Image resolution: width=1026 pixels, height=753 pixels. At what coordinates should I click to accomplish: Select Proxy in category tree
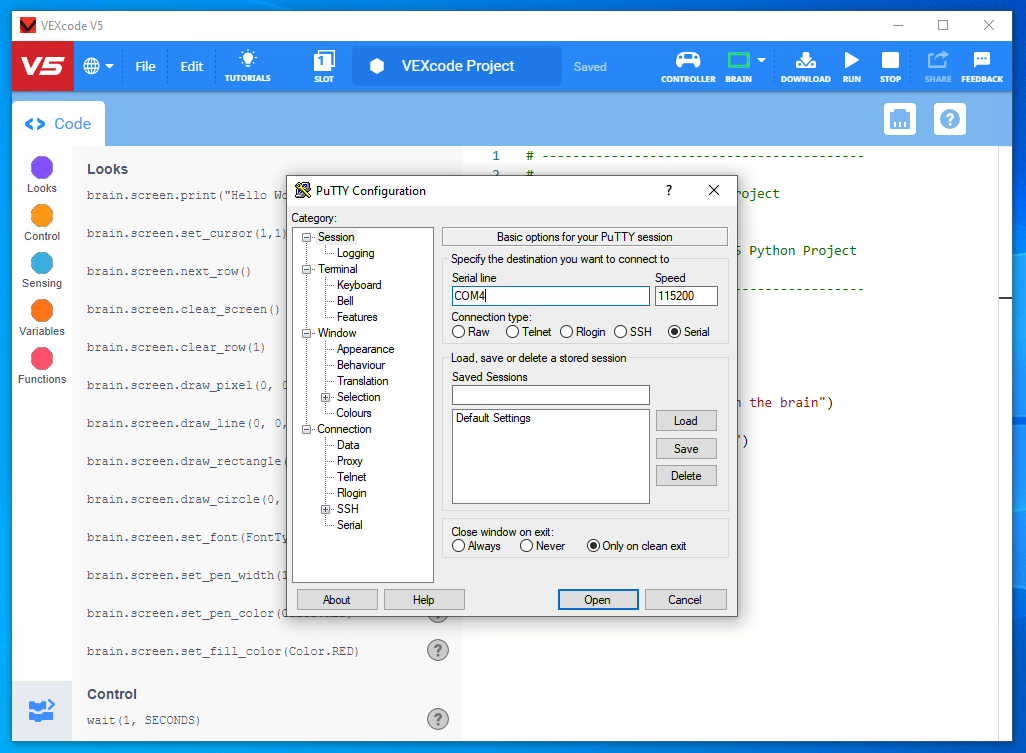[349, 461]
